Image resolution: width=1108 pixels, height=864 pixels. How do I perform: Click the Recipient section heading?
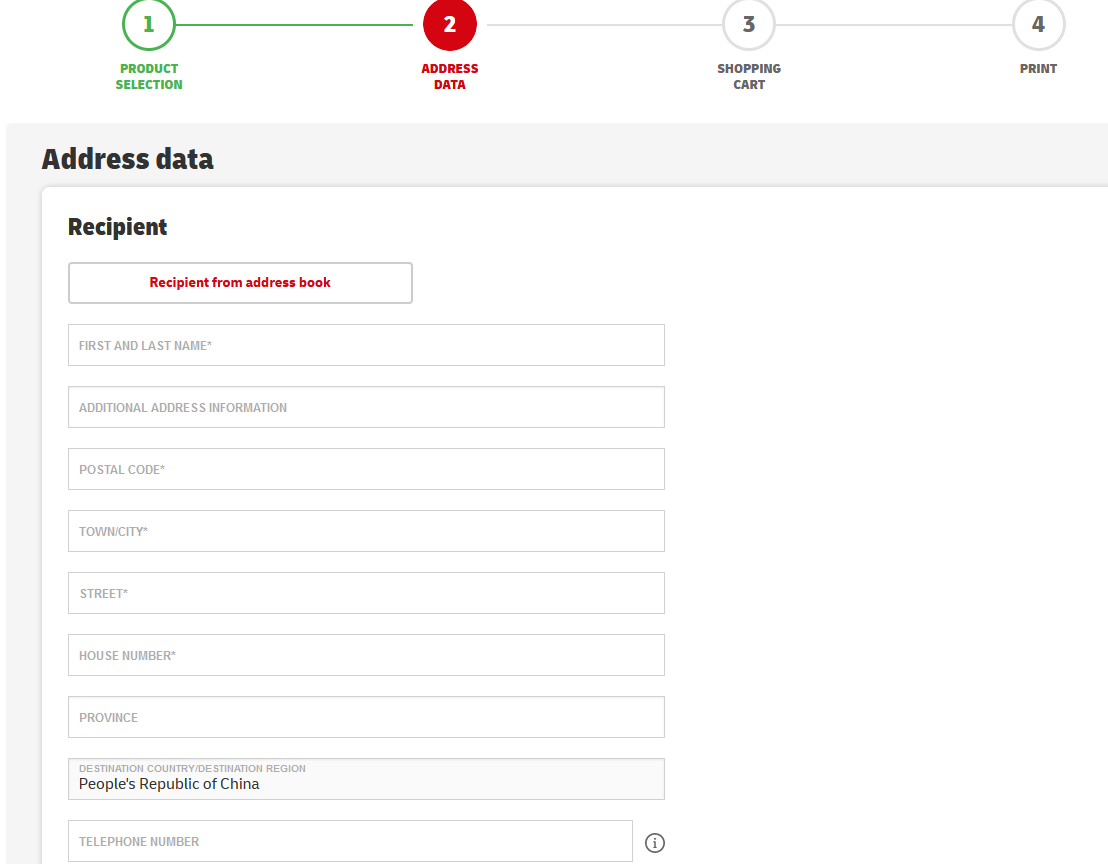(x=117, y=227)
